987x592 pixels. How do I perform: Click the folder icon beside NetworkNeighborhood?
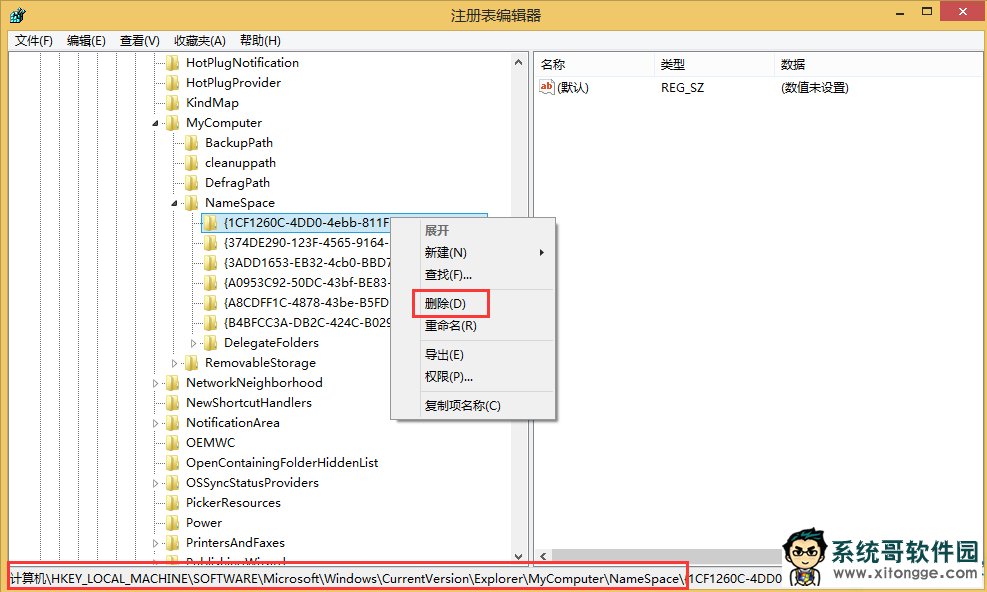click(172, 382)
